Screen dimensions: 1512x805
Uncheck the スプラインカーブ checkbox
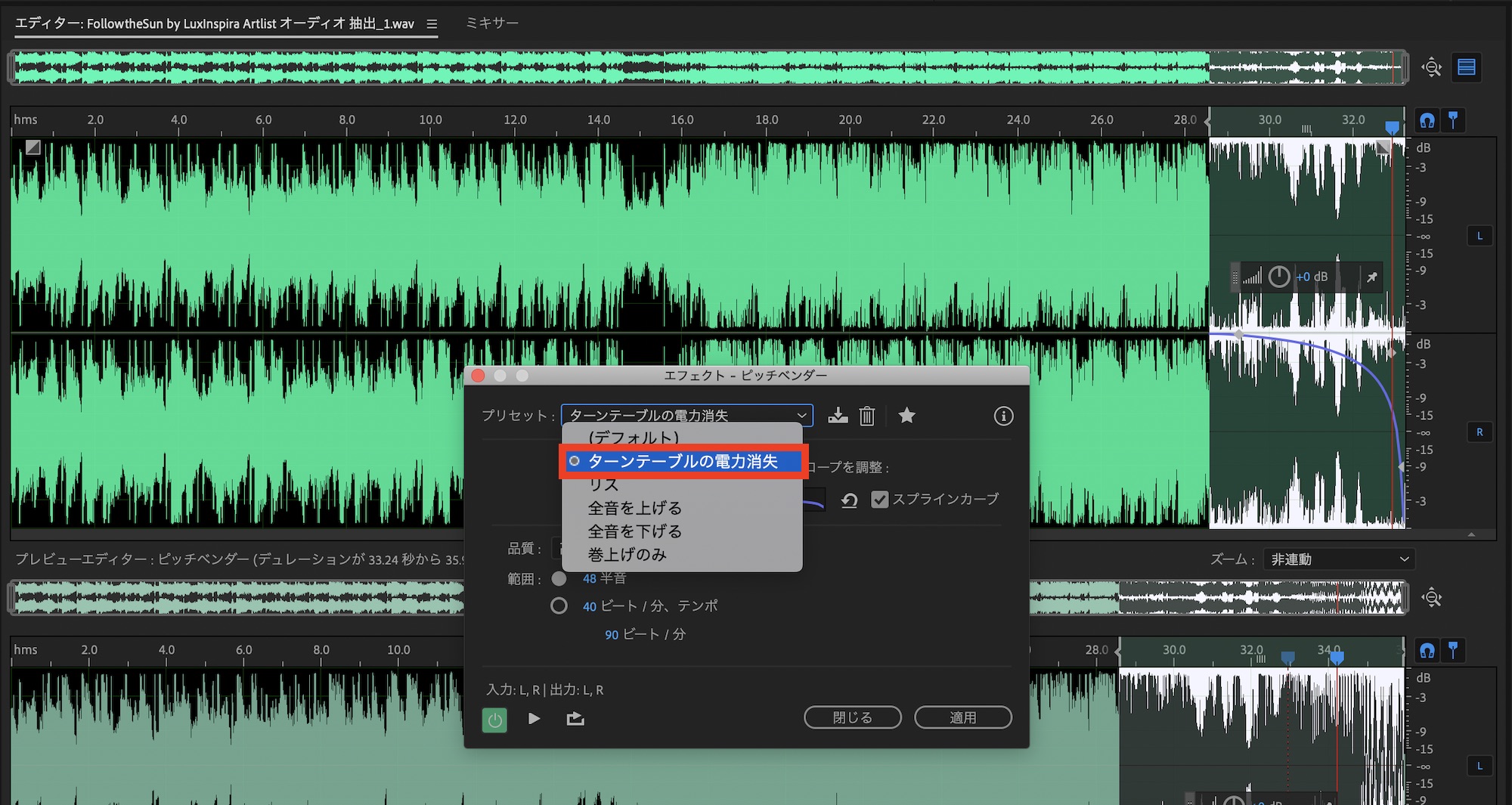pyautogui.click(x=879, y=500)
